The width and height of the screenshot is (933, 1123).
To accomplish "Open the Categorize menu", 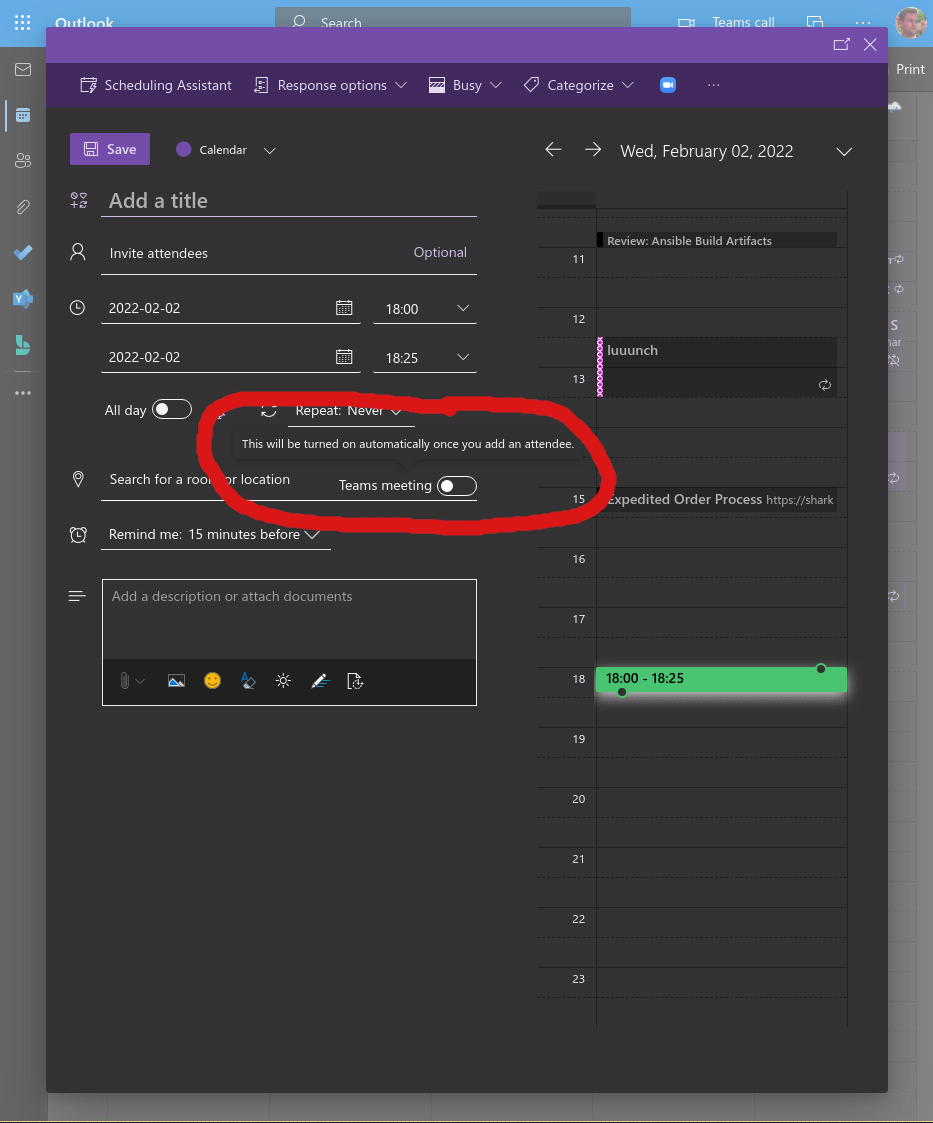I will [579, 85].
